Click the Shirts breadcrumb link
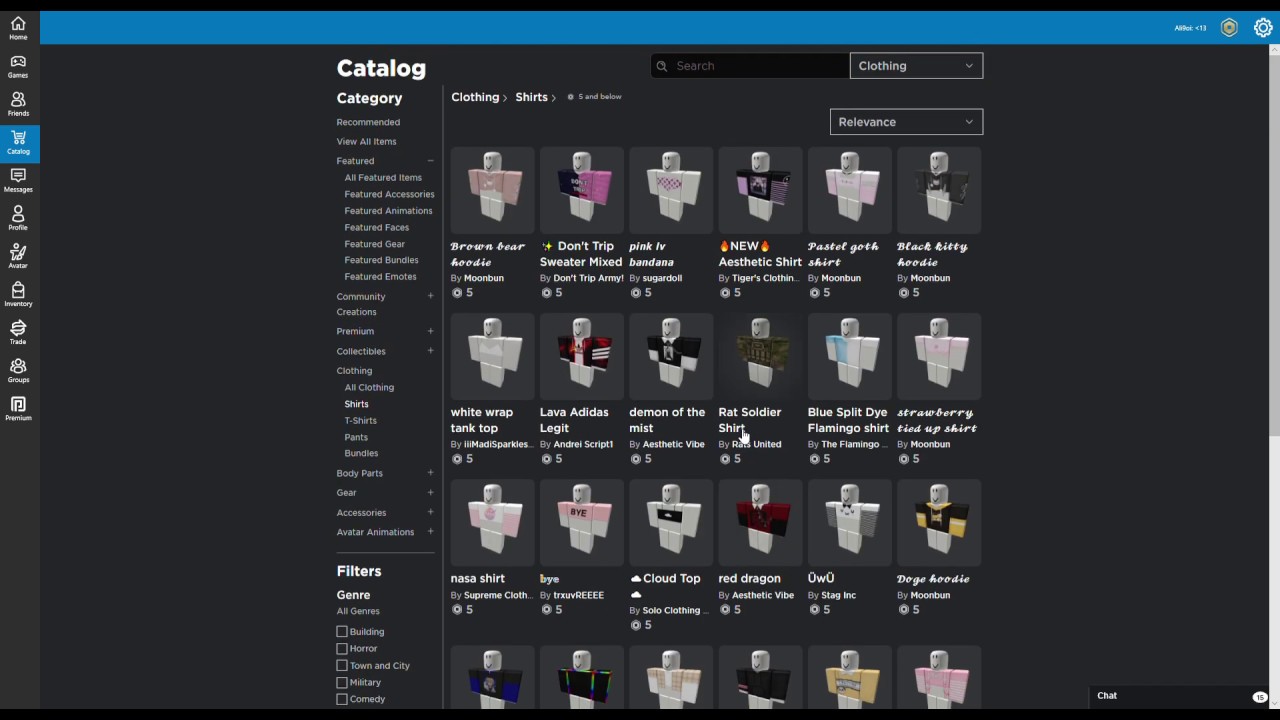The width and height of the screenshot is (1280, 720). [531, 97]
